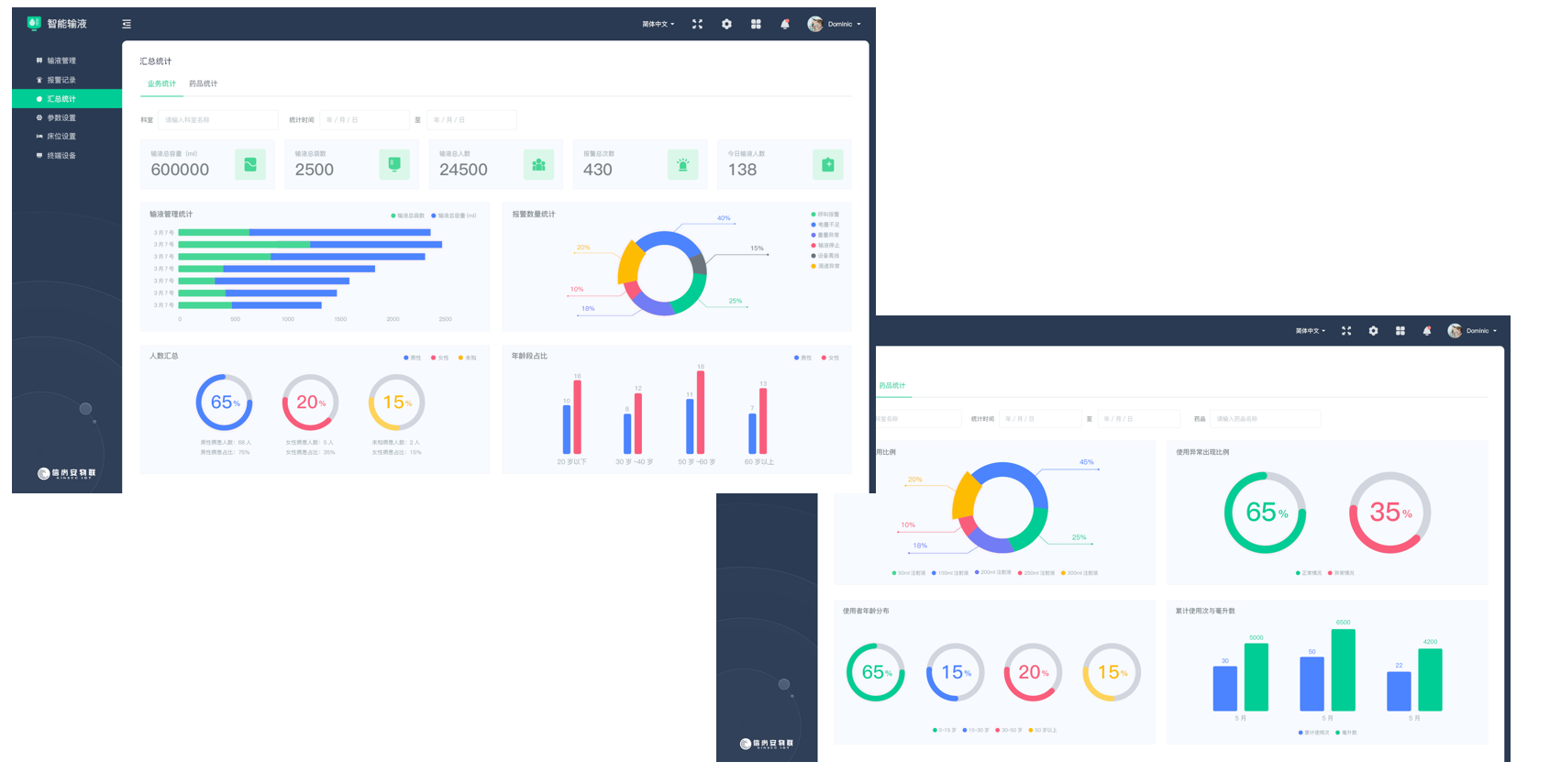Screen dimensions: 1550x784
Task: Toggle 滴速异常 legend in 报警数量统计 chart
Action: pyautogui.click(x=825, y=266)
